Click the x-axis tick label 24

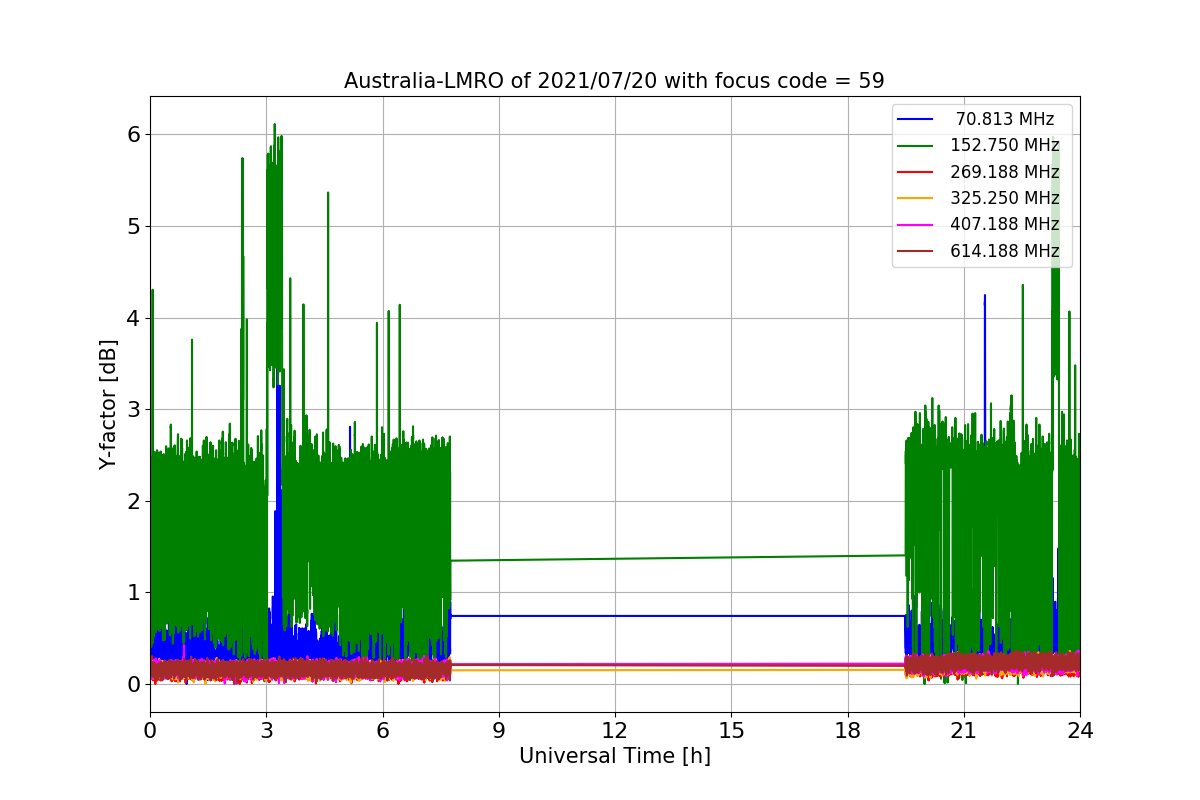click(1080, 730)
